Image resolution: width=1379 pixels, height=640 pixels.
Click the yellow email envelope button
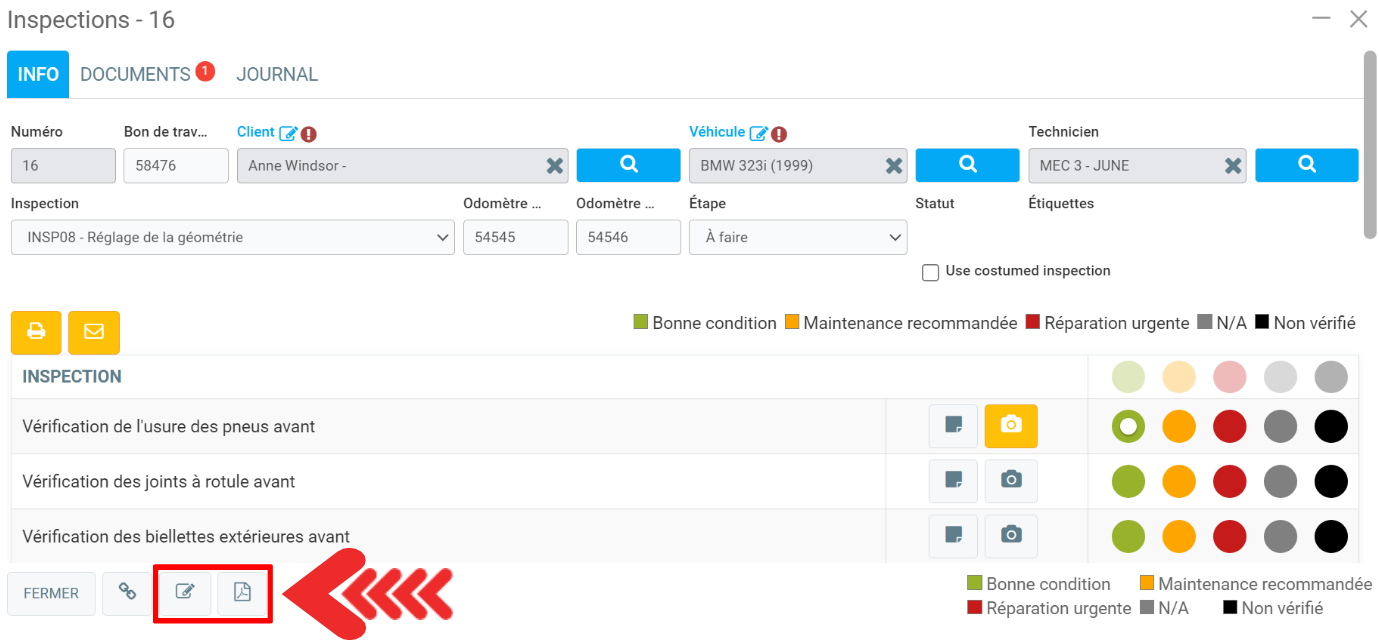(x=94, y=332)
